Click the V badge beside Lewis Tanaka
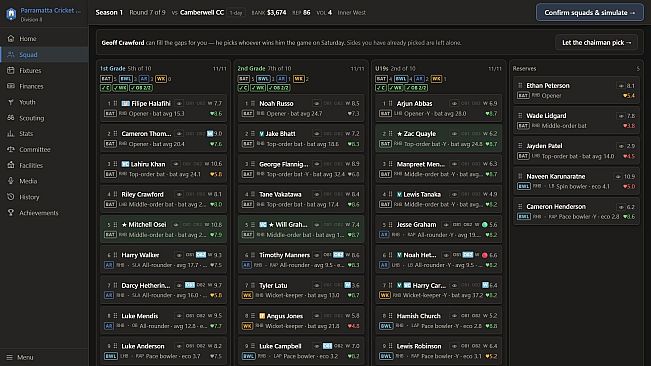Image resolution: width=651 pixels, height=366 pixels. [x=399, y=194]
